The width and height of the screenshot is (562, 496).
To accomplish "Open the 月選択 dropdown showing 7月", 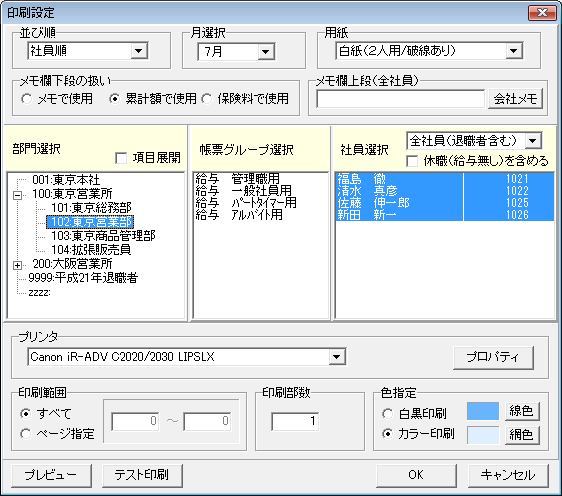I will click(x=266, y=52).
